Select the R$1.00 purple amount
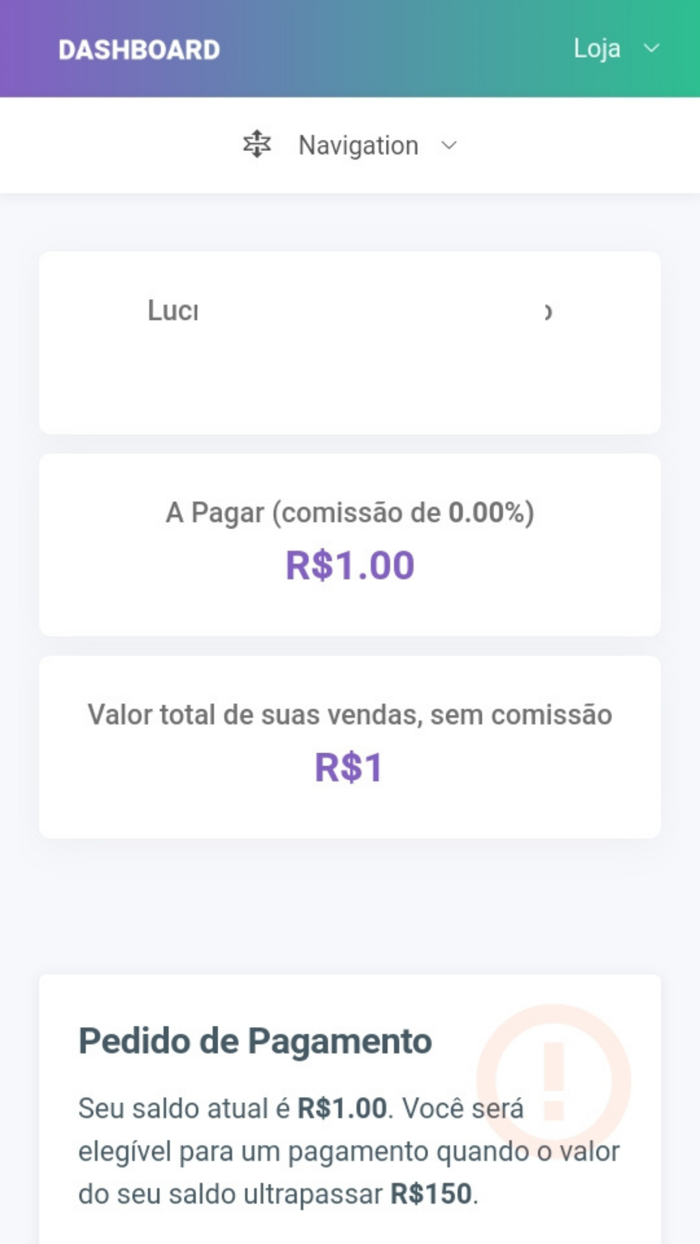Image resolution: width=700 pixels, height=1244 pixels. pyautogui.click(x=350, y=564)
